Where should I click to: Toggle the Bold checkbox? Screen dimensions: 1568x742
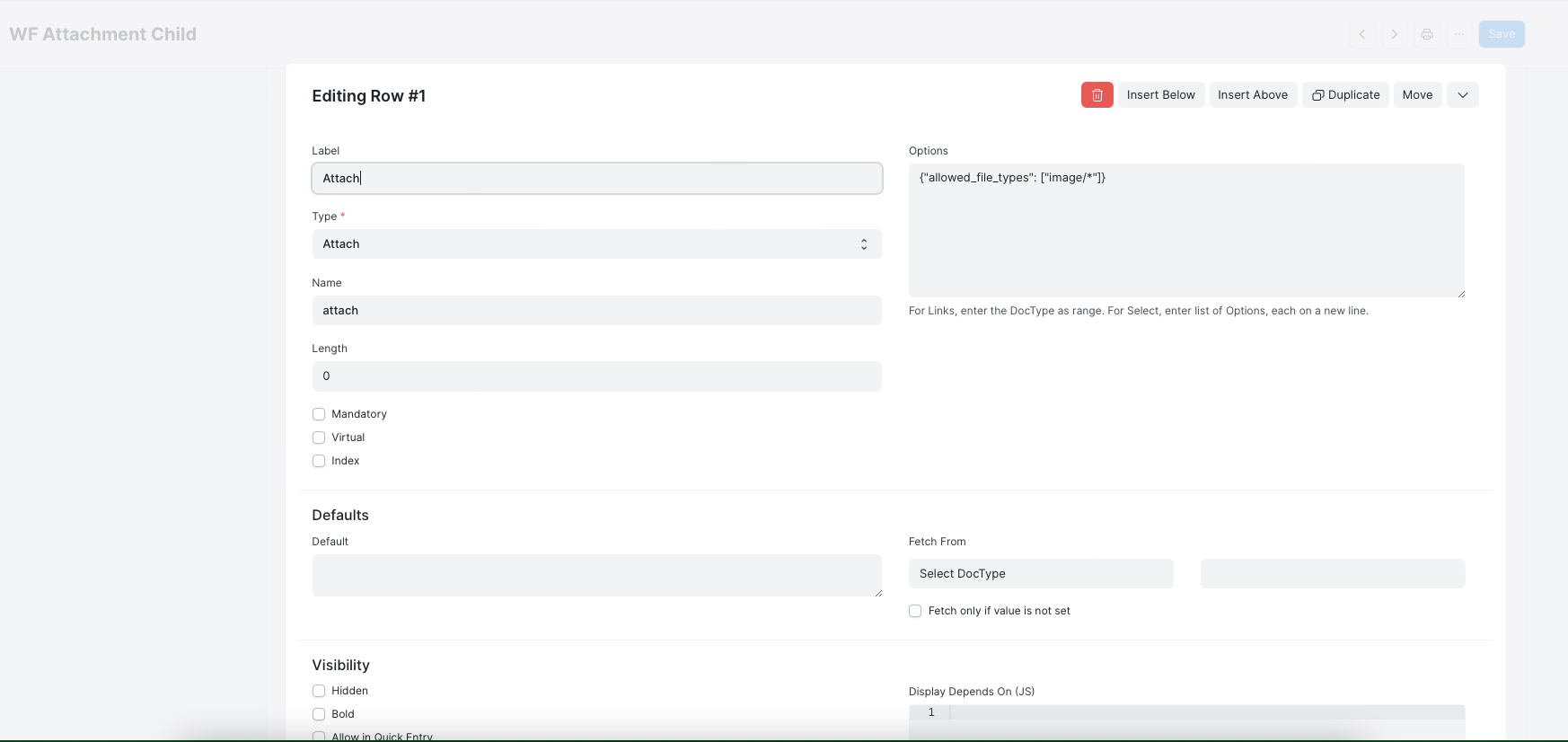tap(319, 714)
